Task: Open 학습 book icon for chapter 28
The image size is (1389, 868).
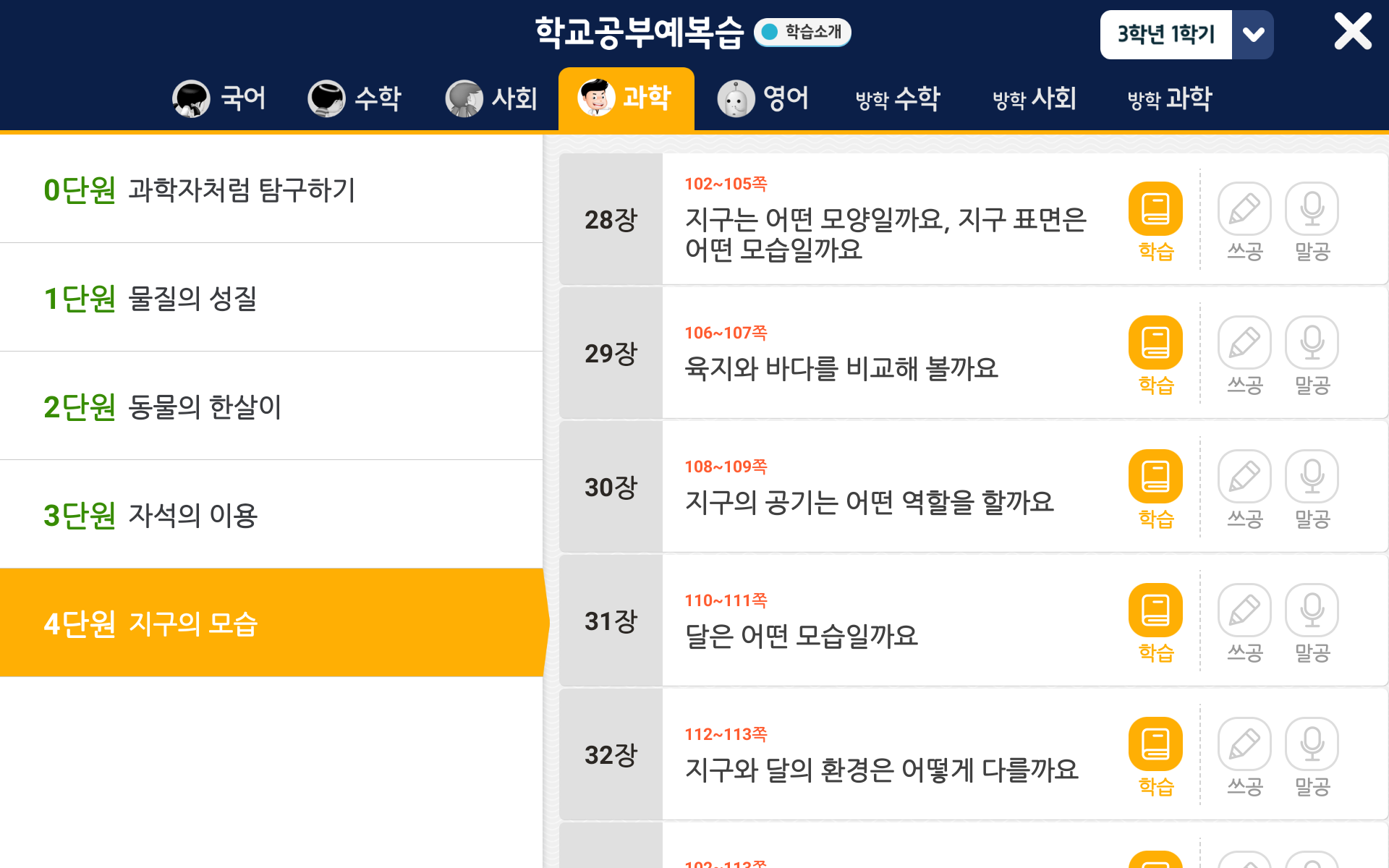Action: [x=1155, y=209]
